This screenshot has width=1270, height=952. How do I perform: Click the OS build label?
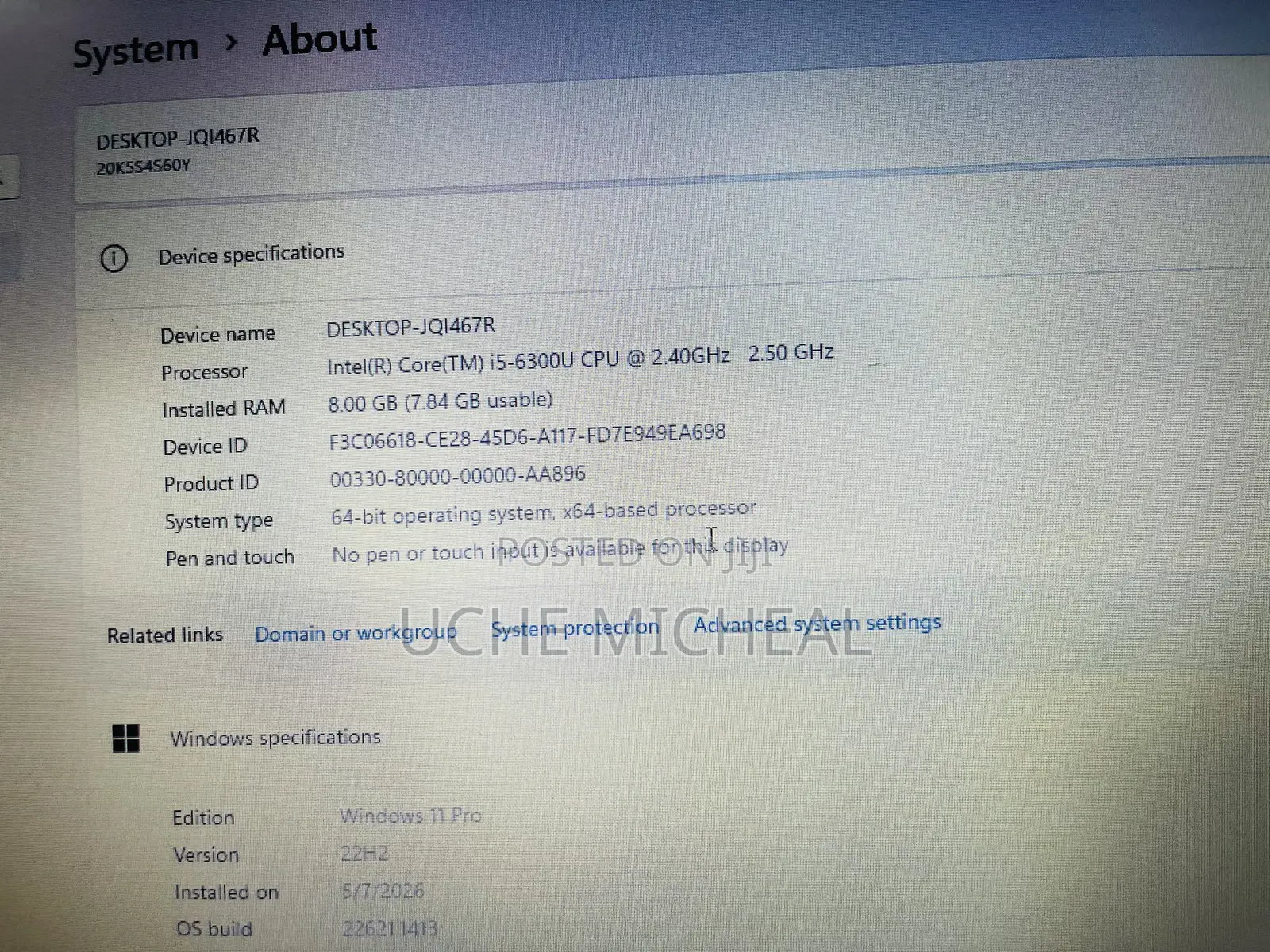(214, 929)
